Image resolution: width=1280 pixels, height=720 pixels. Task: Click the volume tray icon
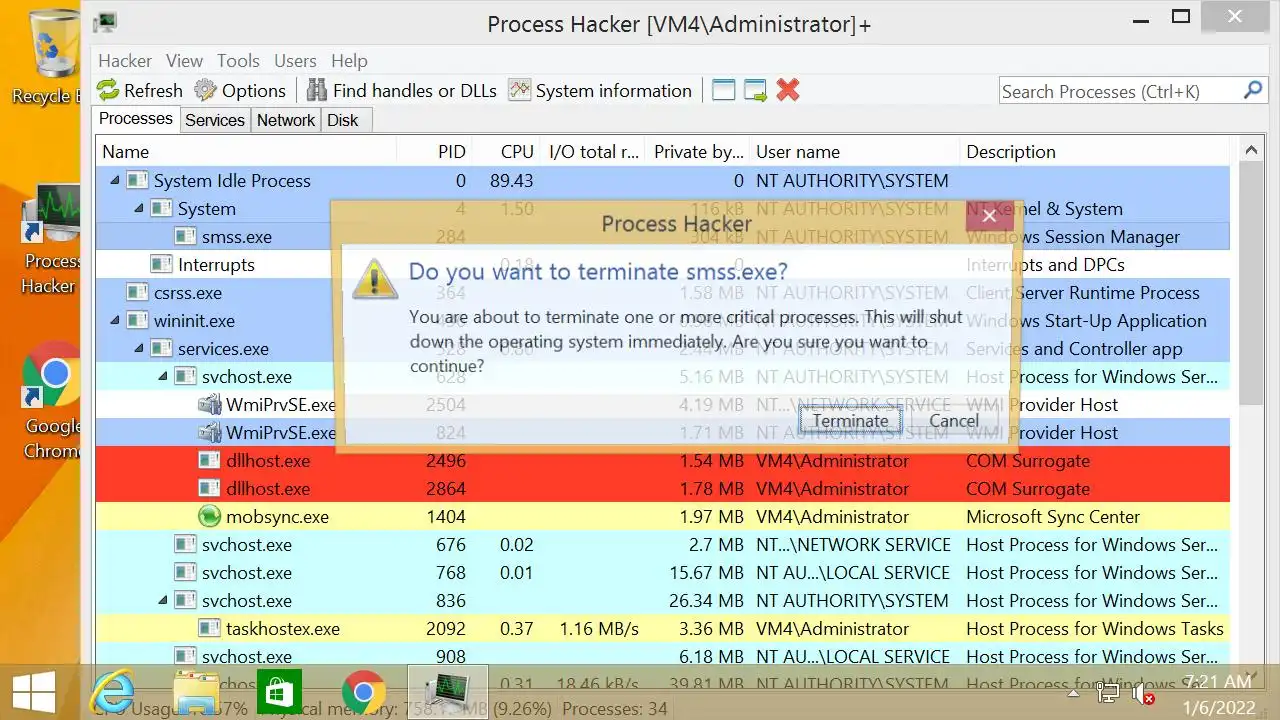click(1143, 692)
